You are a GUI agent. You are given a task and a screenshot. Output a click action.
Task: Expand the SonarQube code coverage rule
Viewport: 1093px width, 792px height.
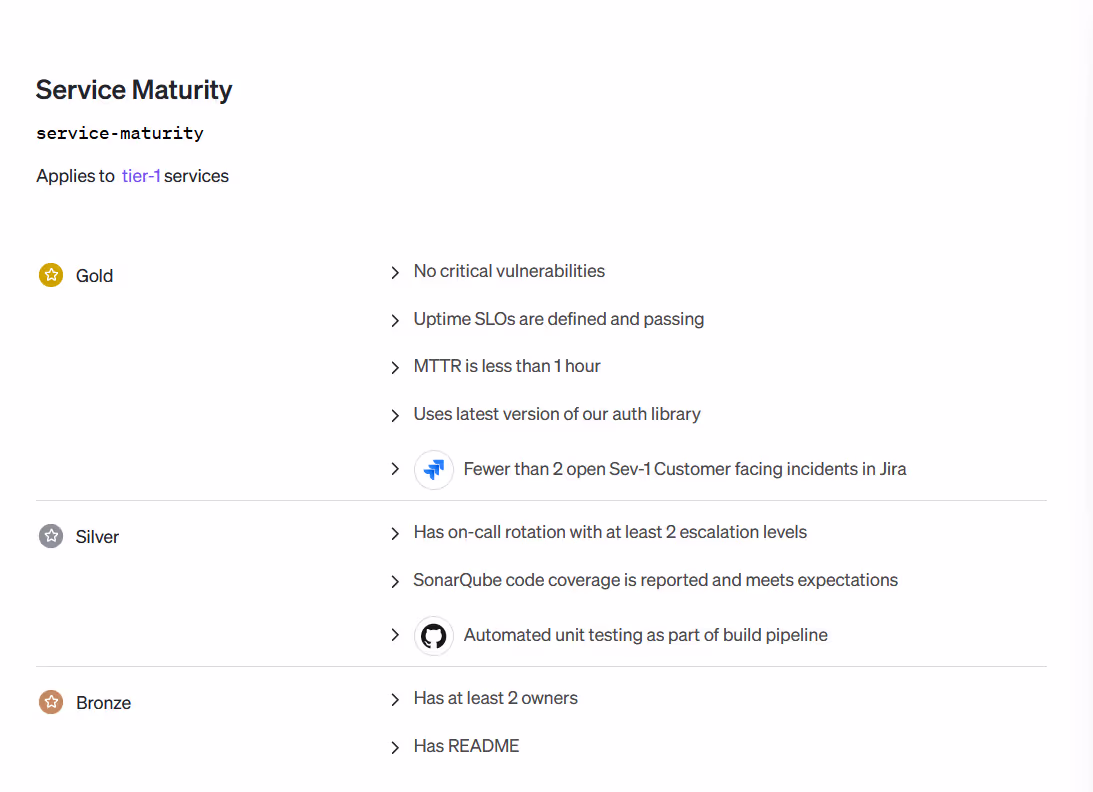tap(396, 581)
